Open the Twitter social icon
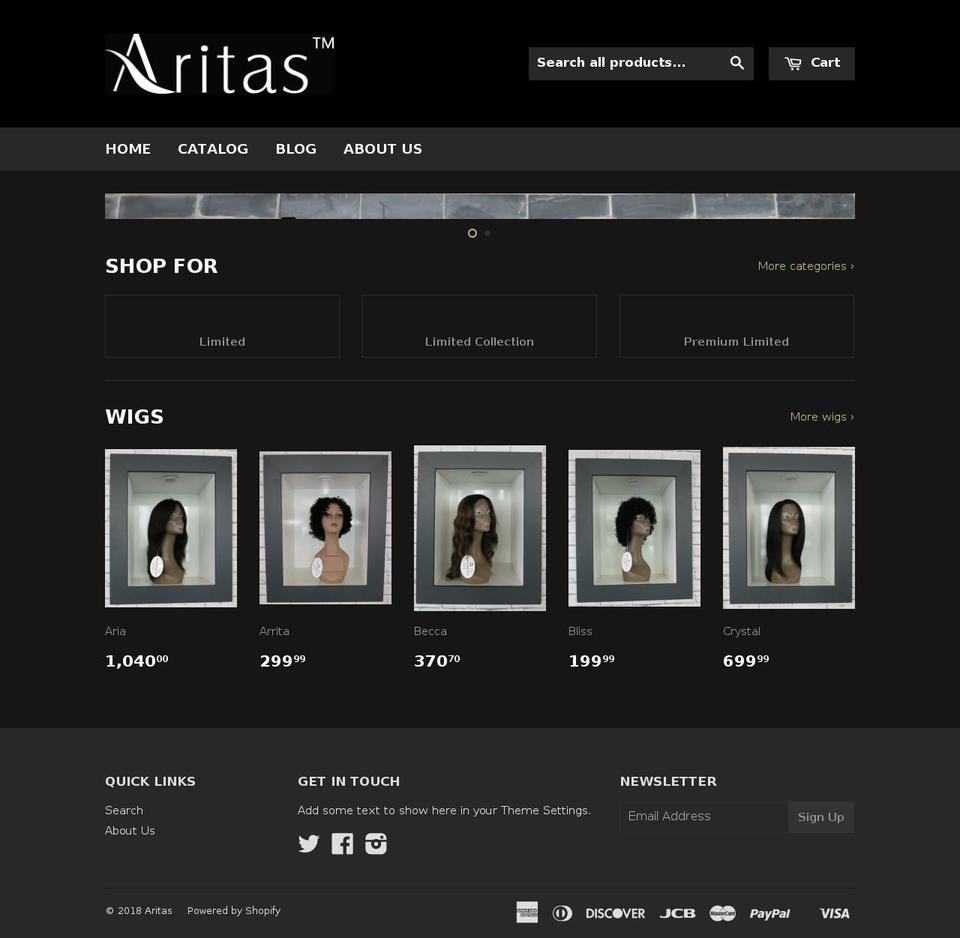 pyautogui.click(x=309, y=843)
